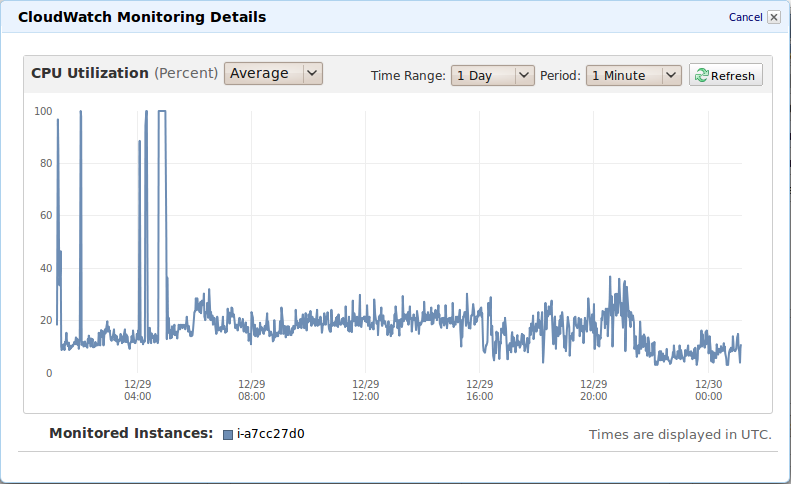Click the 20 value on the y-axis

coord(46,320)
